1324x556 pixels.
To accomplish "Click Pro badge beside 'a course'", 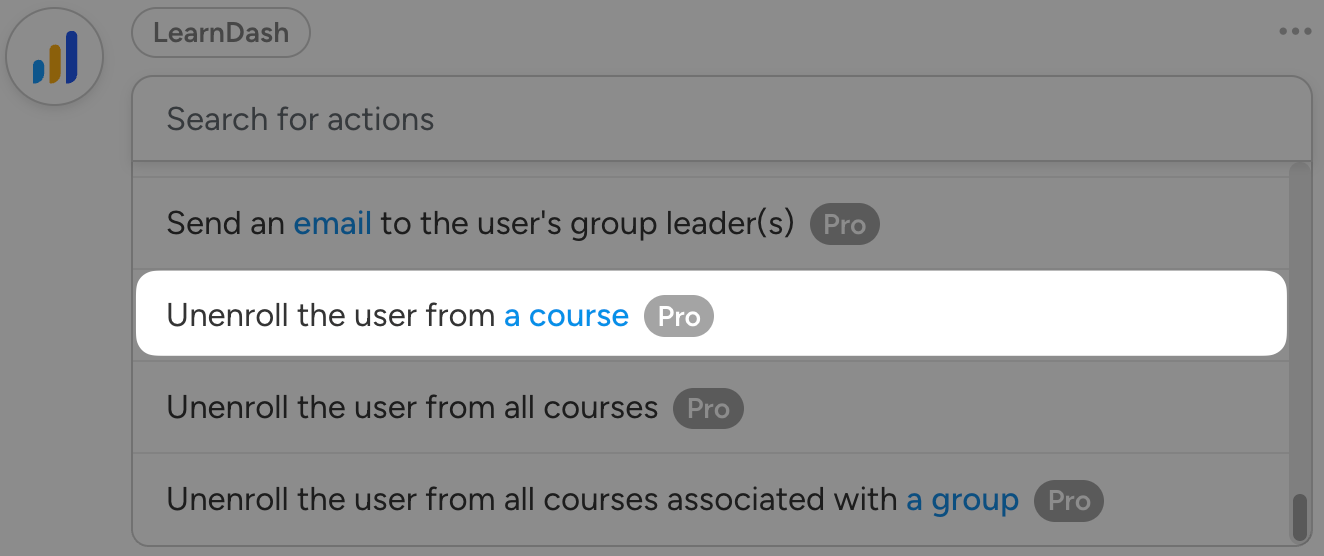I will tap(679, 317).
